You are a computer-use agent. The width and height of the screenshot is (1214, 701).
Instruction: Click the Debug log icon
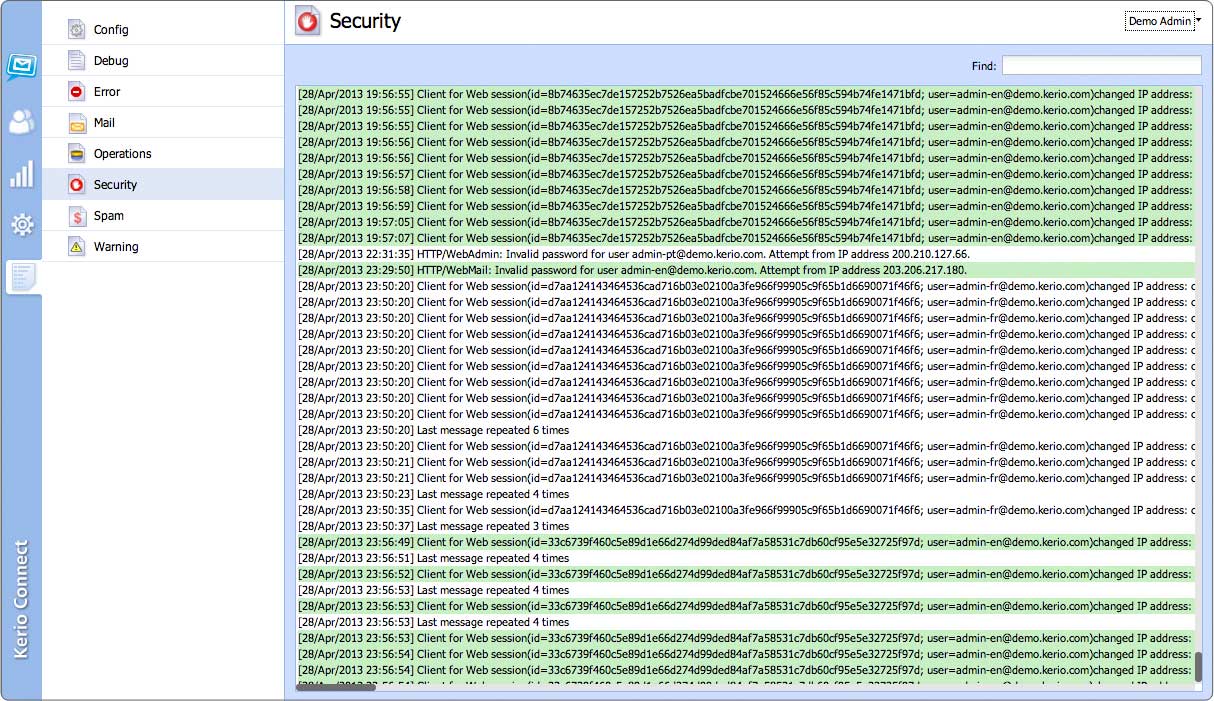(x=77, y=61)
